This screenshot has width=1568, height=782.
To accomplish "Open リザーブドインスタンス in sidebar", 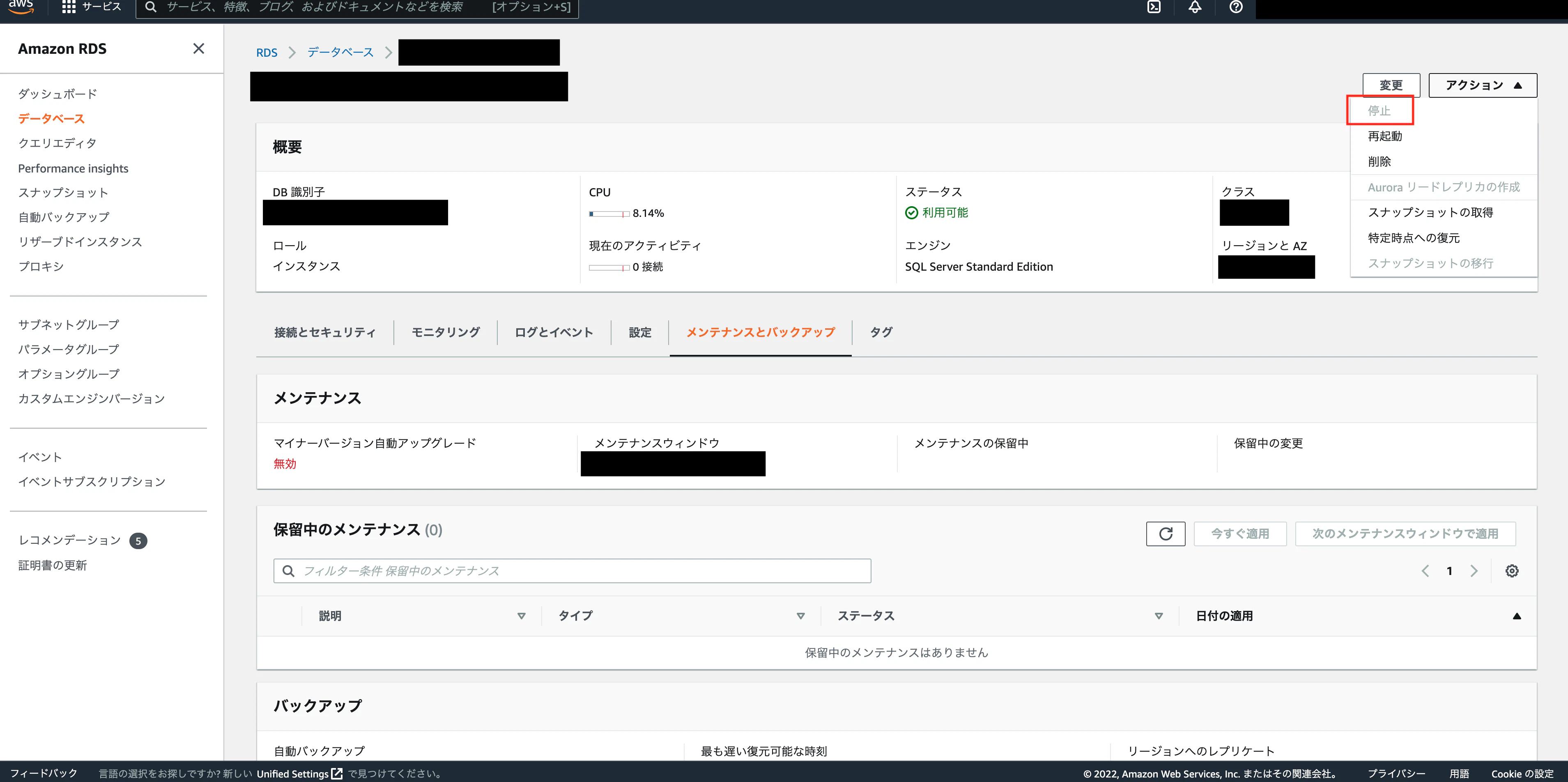I will point(80,241).
